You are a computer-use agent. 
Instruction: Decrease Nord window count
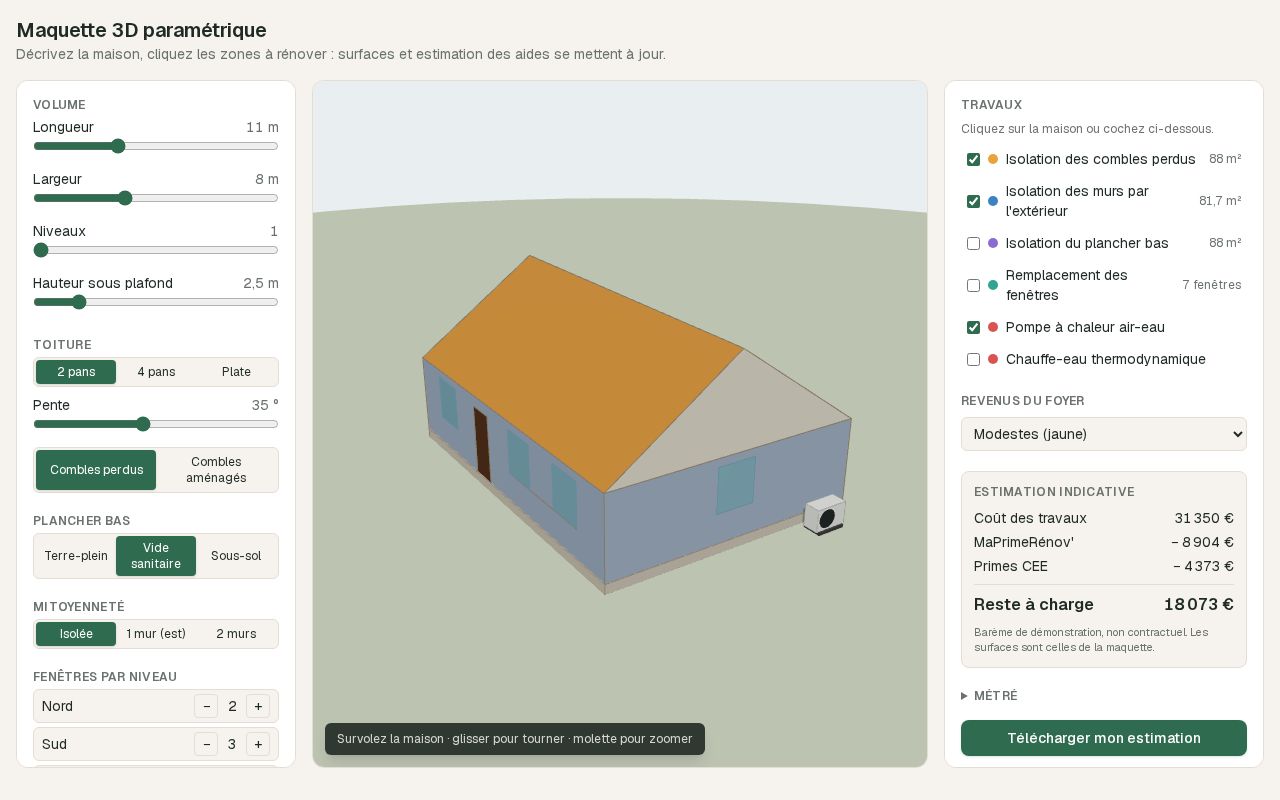[206, 706]
